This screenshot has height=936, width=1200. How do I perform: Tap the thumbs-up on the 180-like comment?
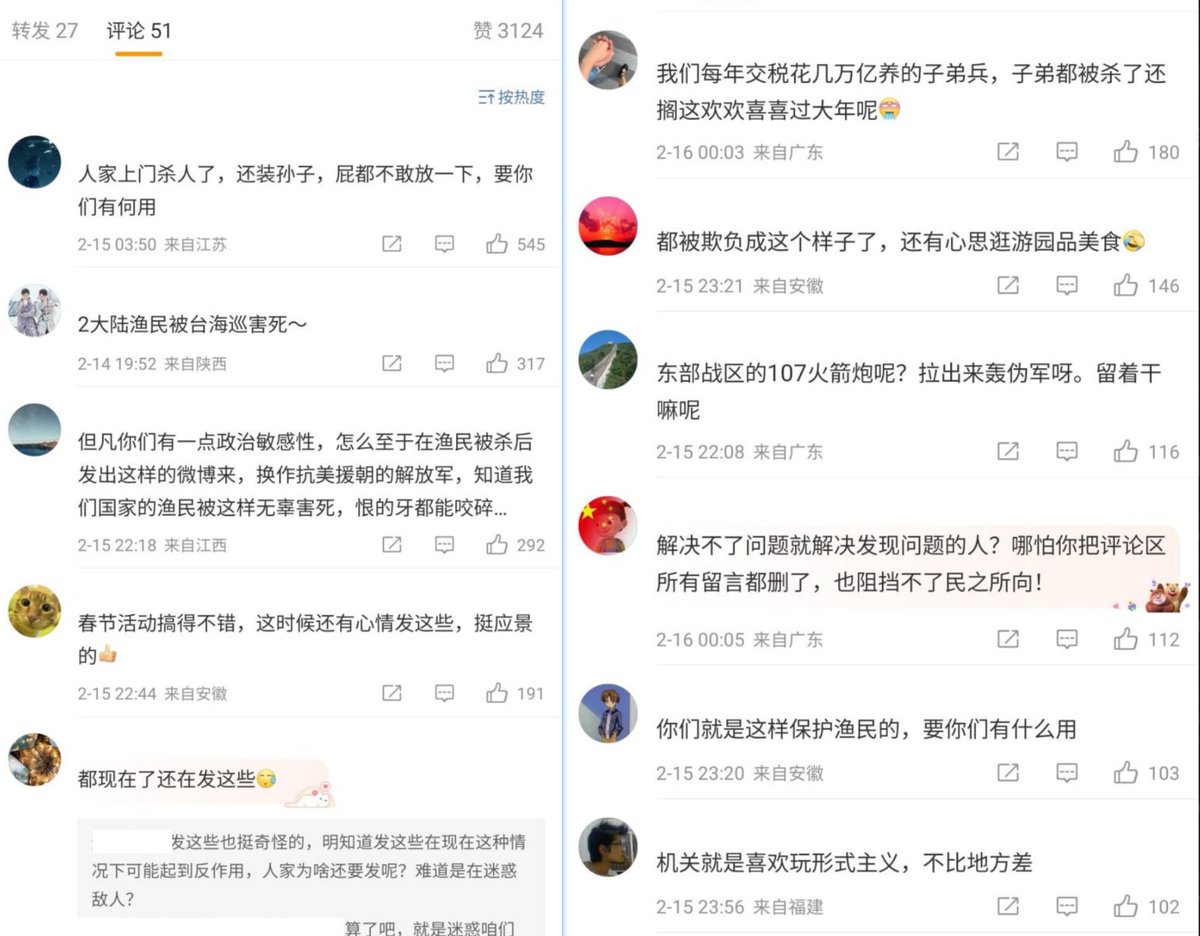pyautogui.click(x=1126, y=152)
